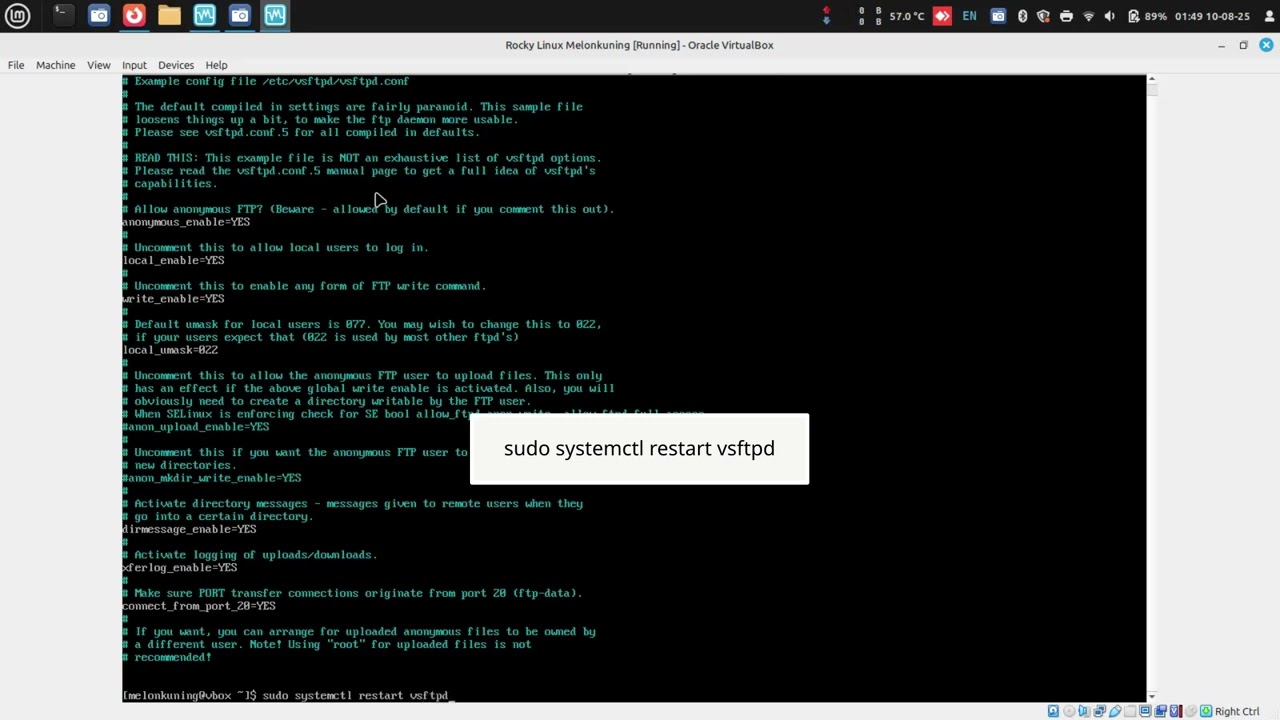Click the camera icon beside the terminal launcher
This screenshot has width=1280, height=720.
point(99,15)
